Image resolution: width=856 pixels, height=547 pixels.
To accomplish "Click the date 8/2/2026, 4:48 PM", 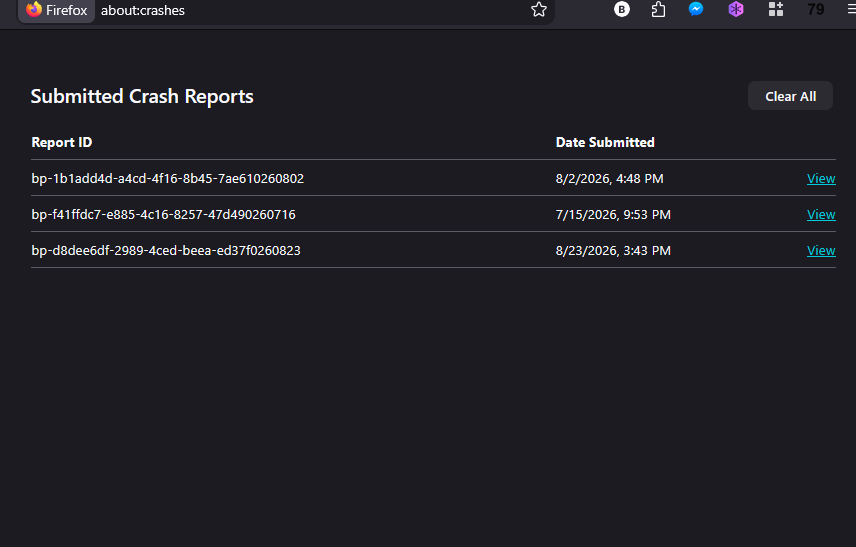I will [609, 179].
